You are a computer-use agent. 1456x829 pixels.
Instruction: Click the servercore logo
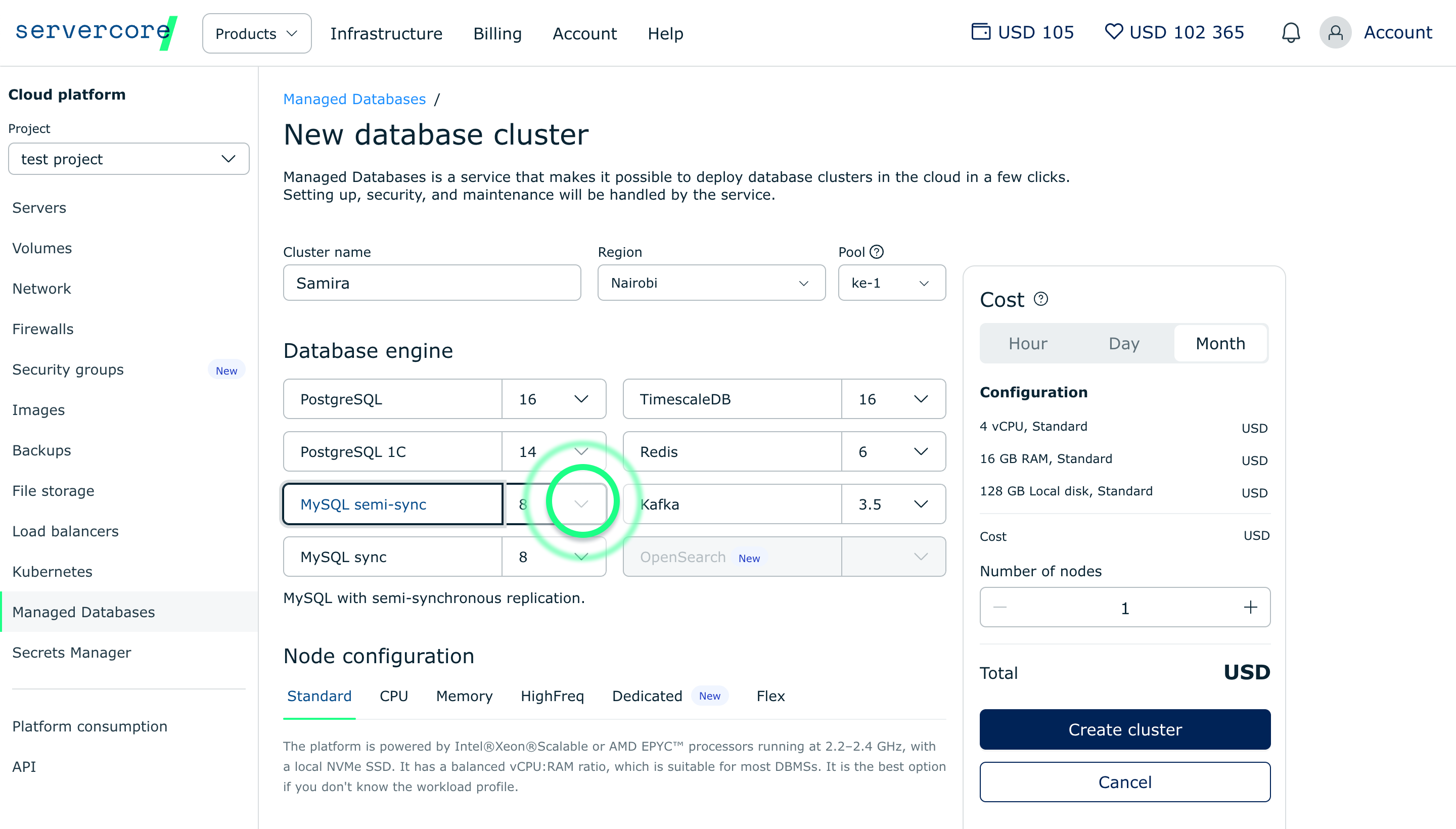pos(96,31)
